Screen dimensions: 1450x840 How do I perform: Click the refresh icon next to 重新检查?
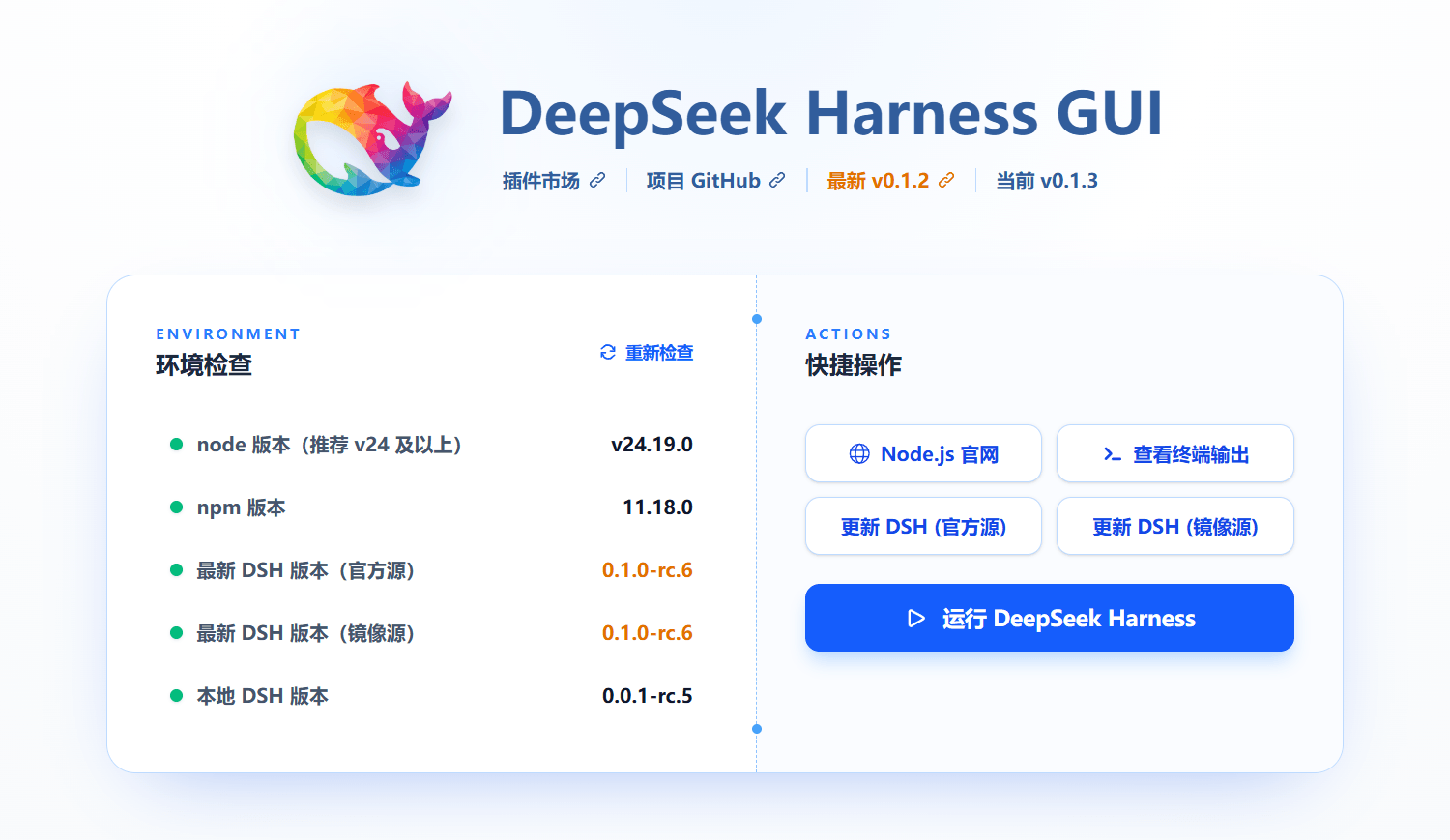coord(608,353)
